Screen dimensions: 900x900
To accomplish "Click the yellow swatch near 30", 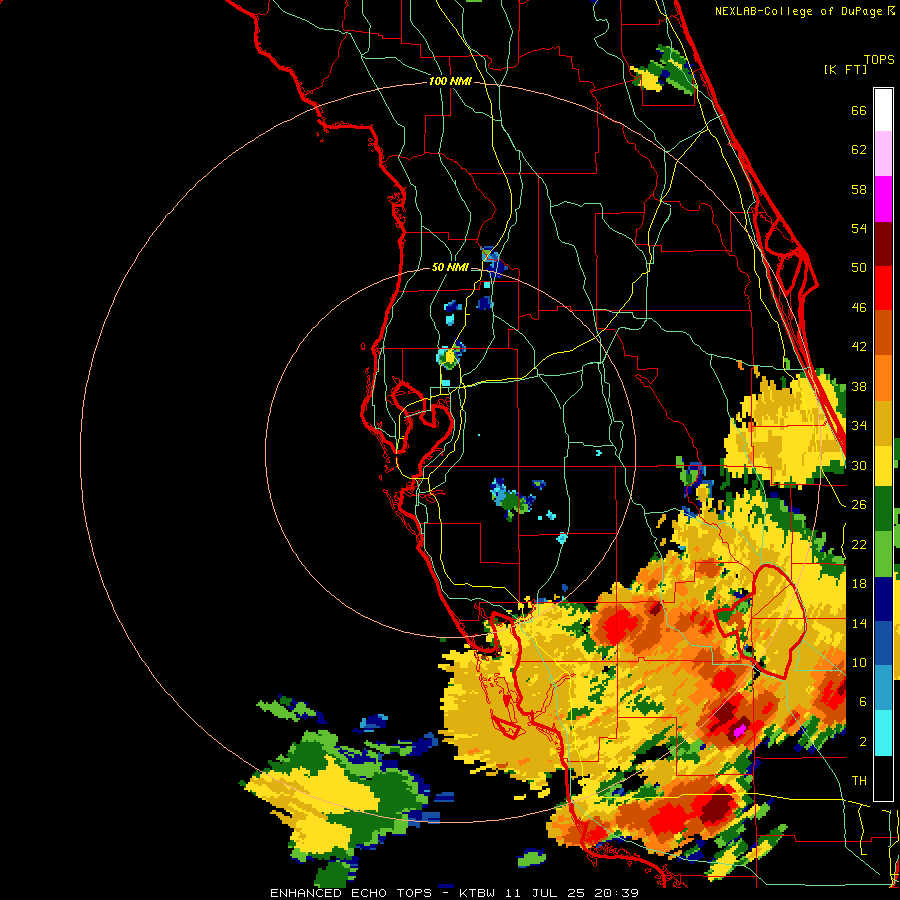I will pyautogui.click(x=883, y=465).
